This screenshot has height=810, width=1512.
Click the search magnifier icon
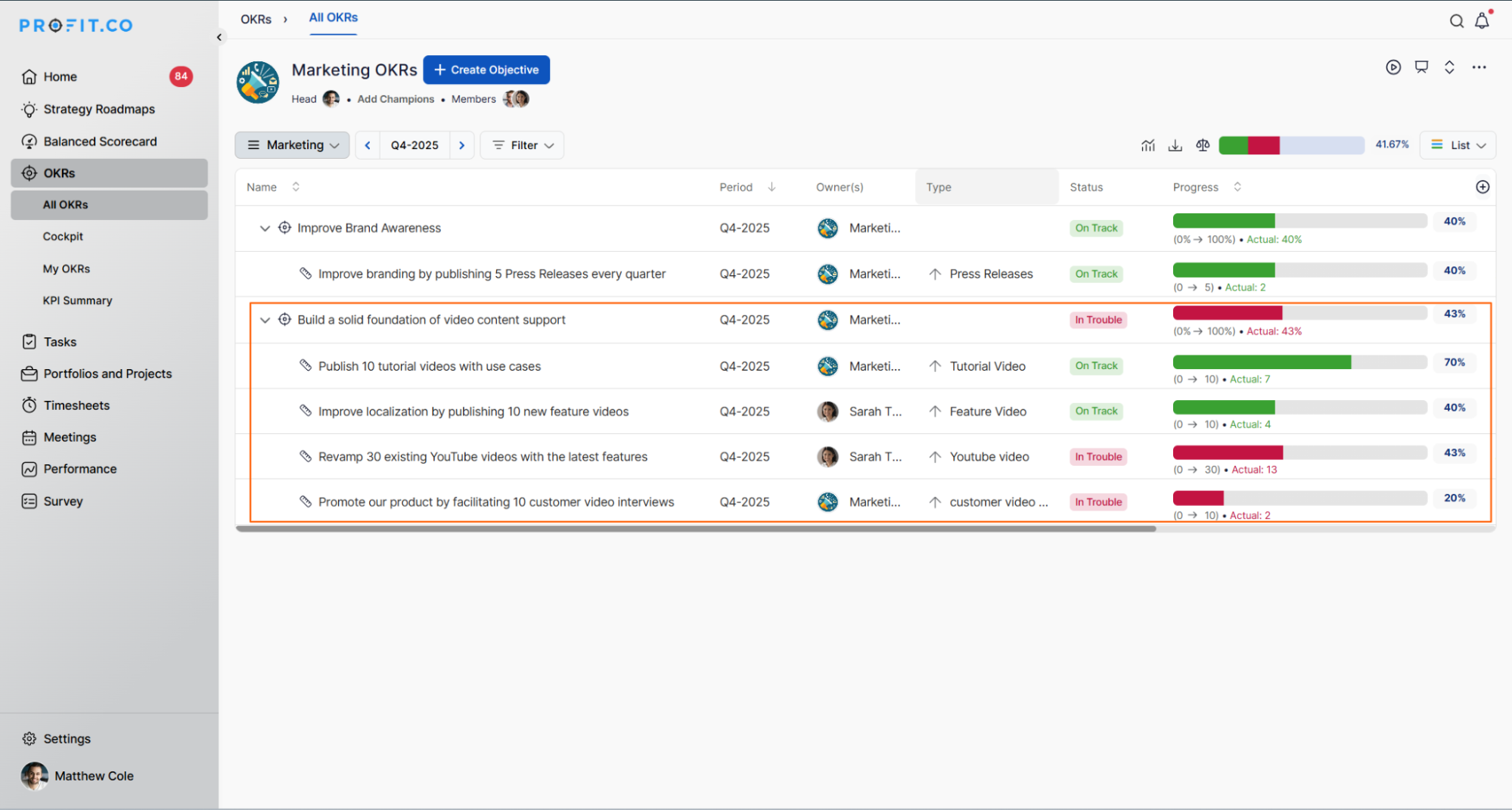tap(1456, 21)
